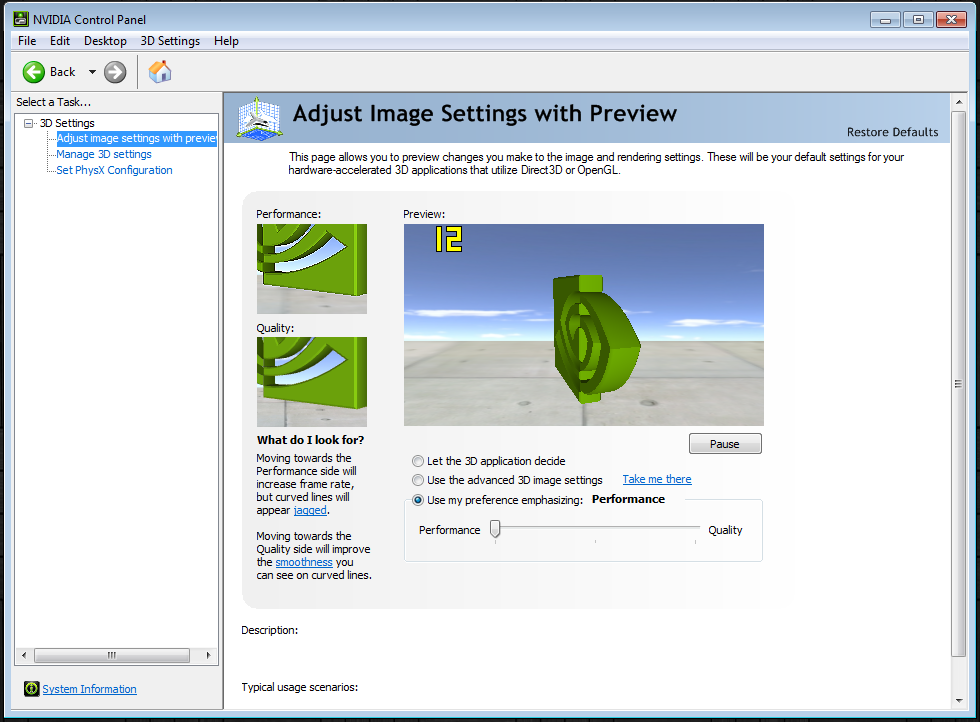Click the task pane horizontal scrollbar thumb
This screenshot has width=980, height=722.
pyautogui.click(x=112, y=655)
